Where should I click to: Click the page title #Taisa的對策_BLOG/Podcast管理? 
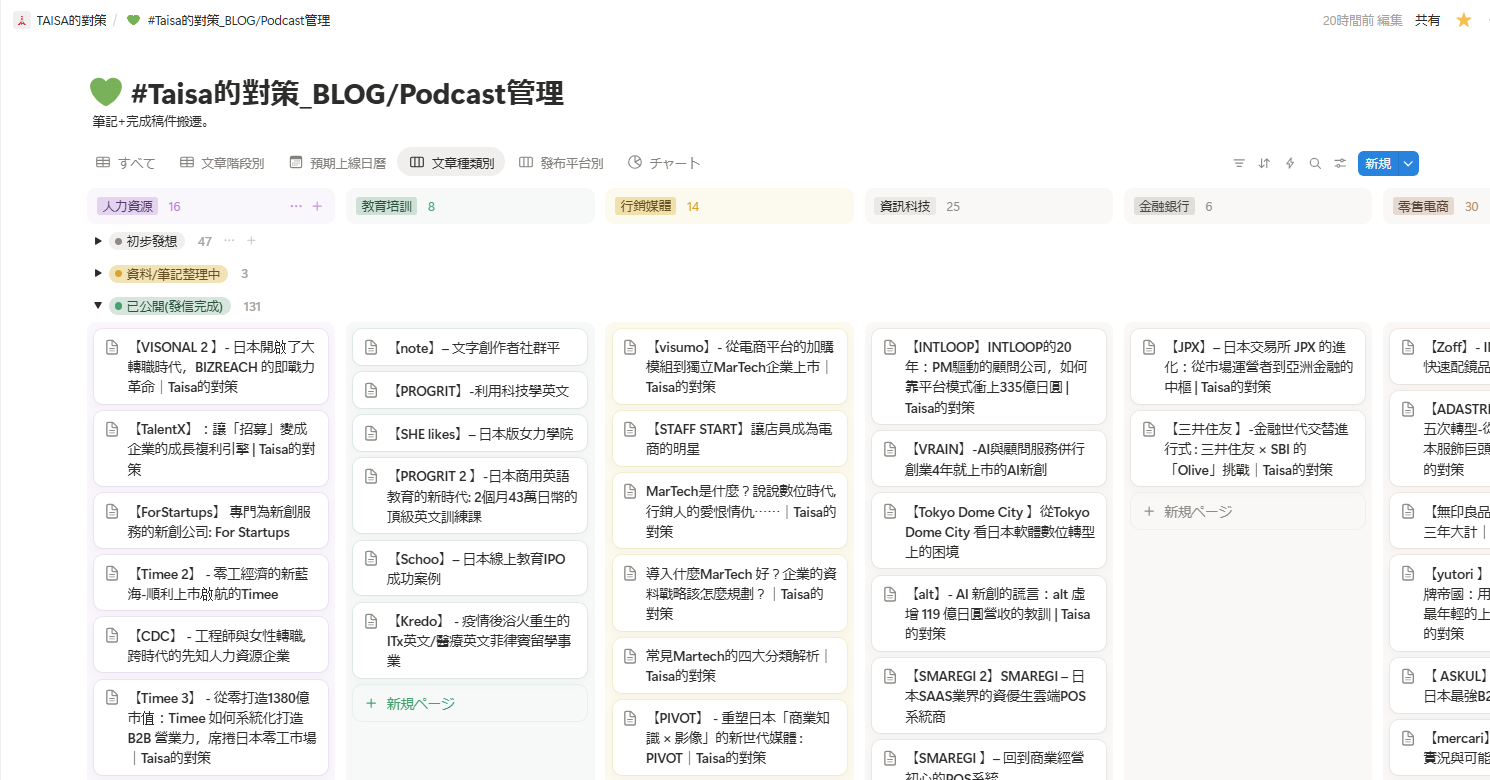347,93
